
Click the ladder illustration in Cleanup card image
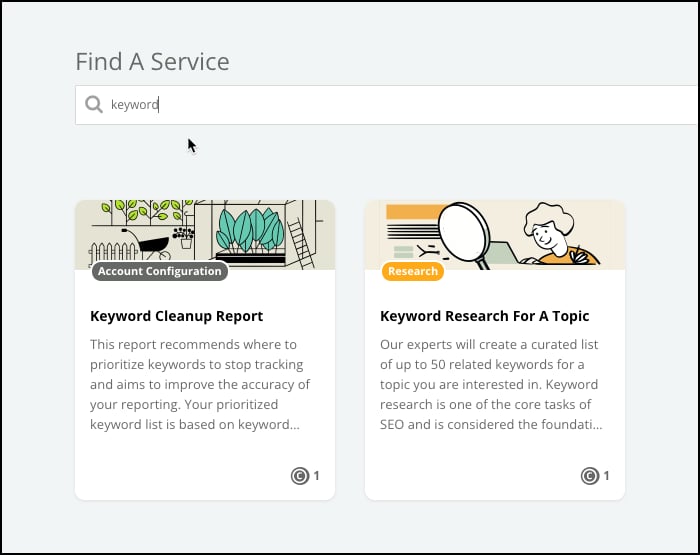point(300,243)
